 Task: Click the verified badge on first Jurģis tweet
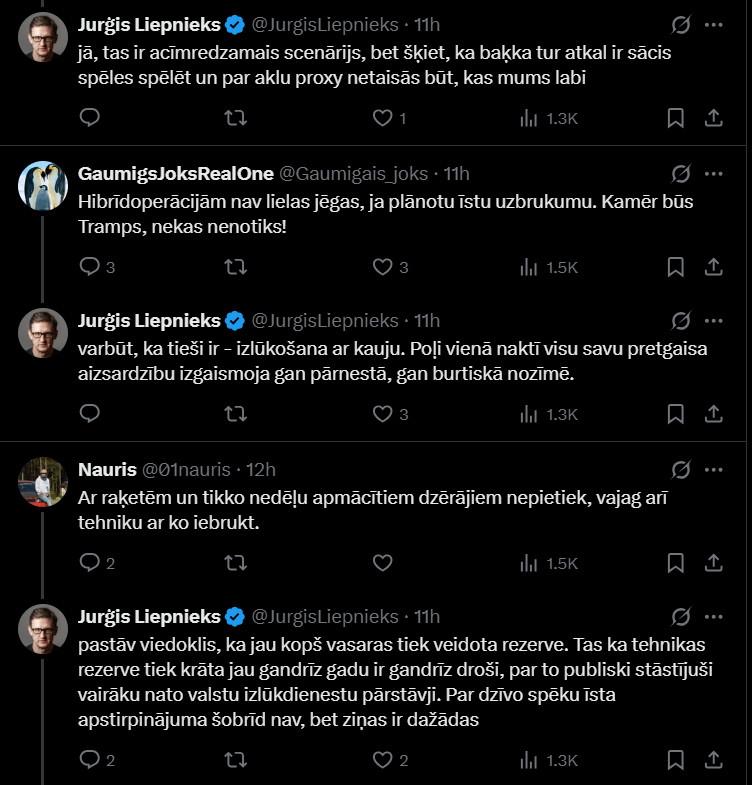point(235,24)
